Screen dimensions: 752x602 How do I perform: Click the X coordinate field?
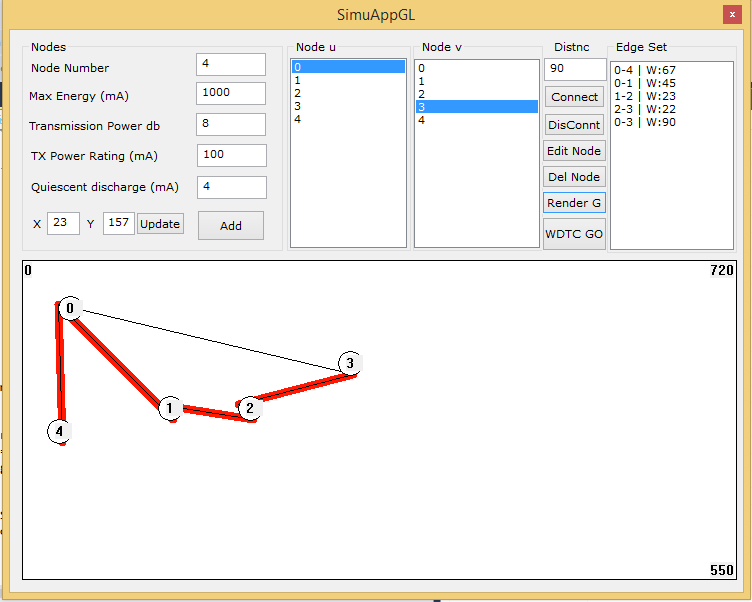click(63, 224)
